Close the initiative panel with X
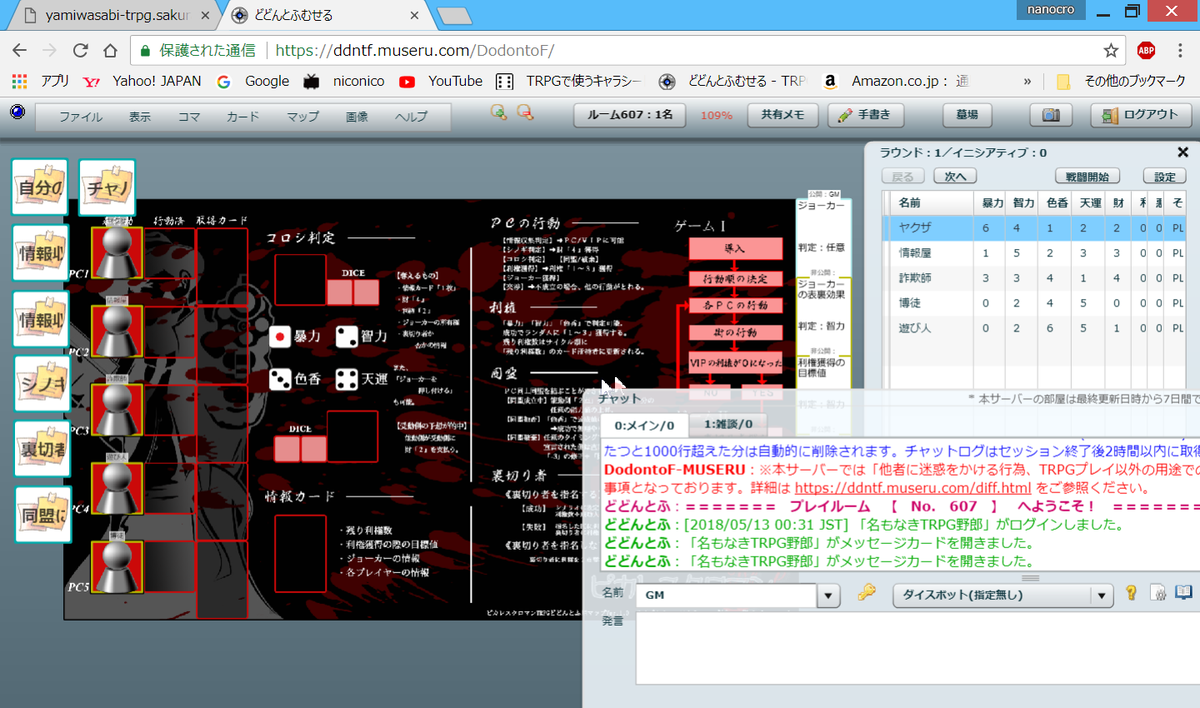The height and width of the screenshot is (708, 1200). point(1183,153)
